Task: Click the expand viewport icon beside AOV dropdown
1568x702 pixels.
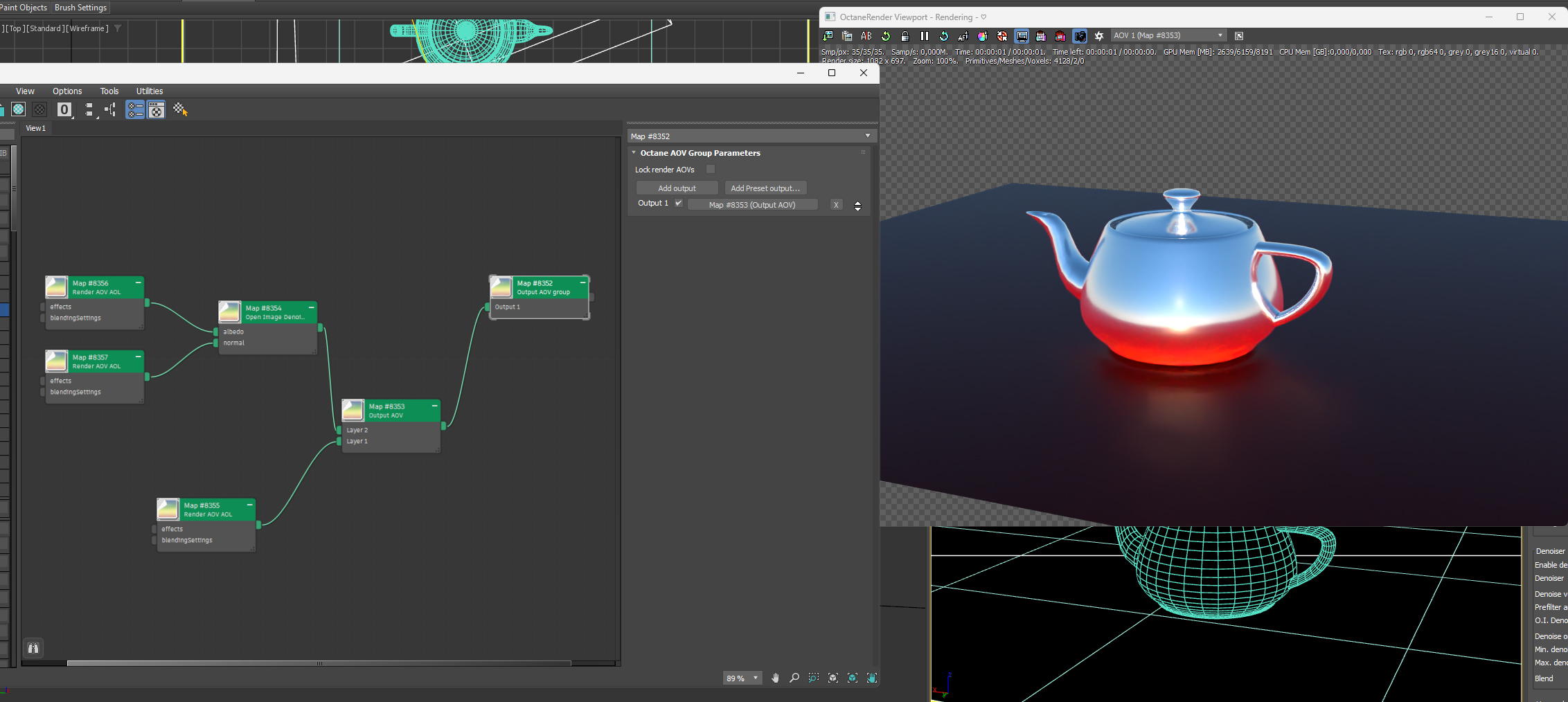Action: (1239, 36)
